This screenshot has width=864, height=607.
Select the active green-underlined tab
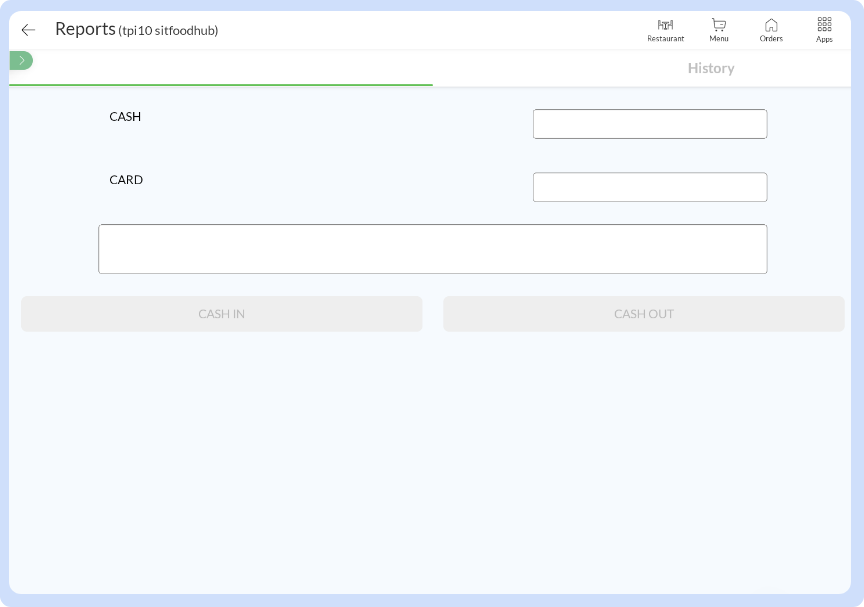[221, 68]
